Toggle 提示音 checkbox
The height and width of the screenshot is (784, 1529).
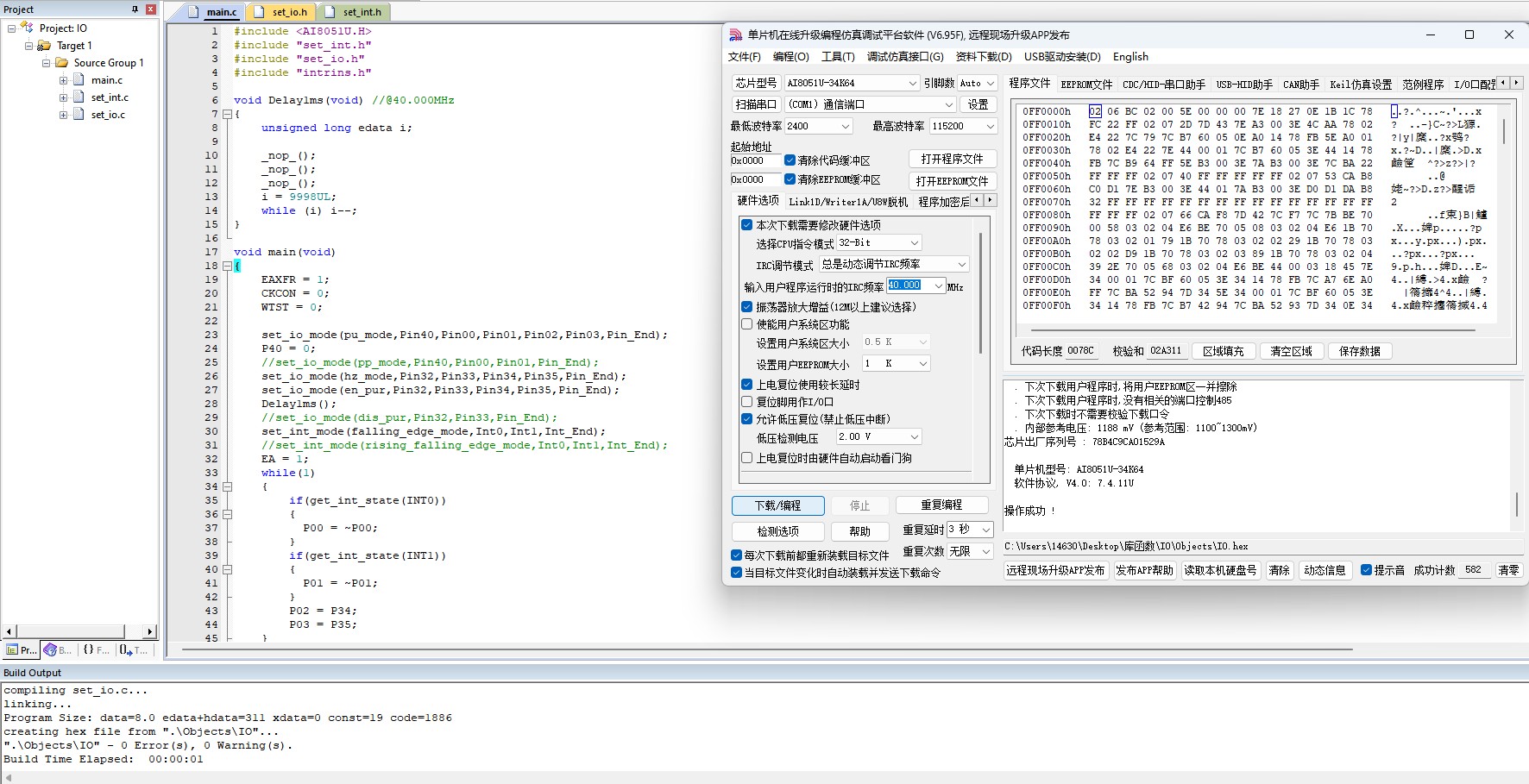pos(1366,570)
